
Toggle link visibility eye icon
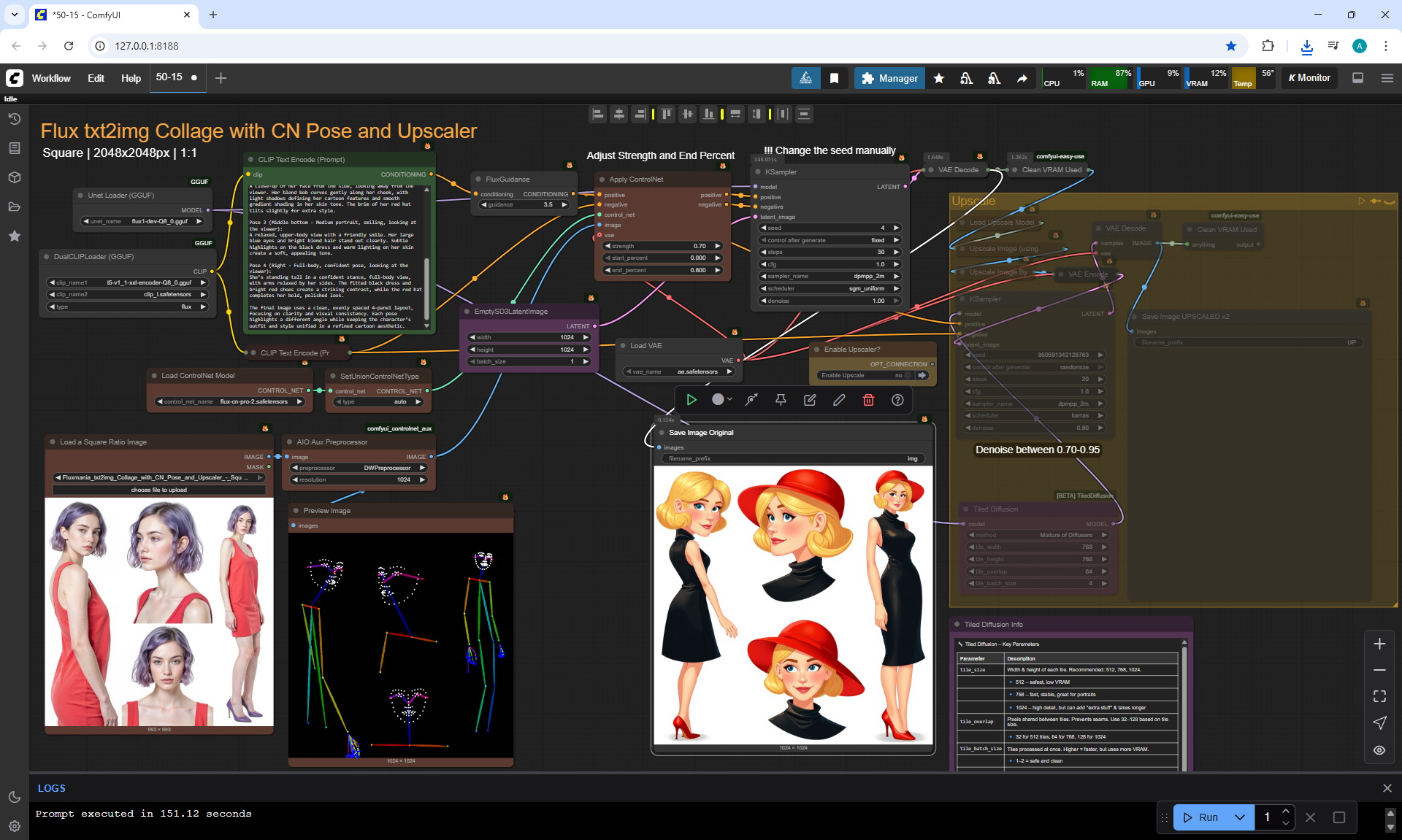pyautogui.click(x=1379, y=750)
